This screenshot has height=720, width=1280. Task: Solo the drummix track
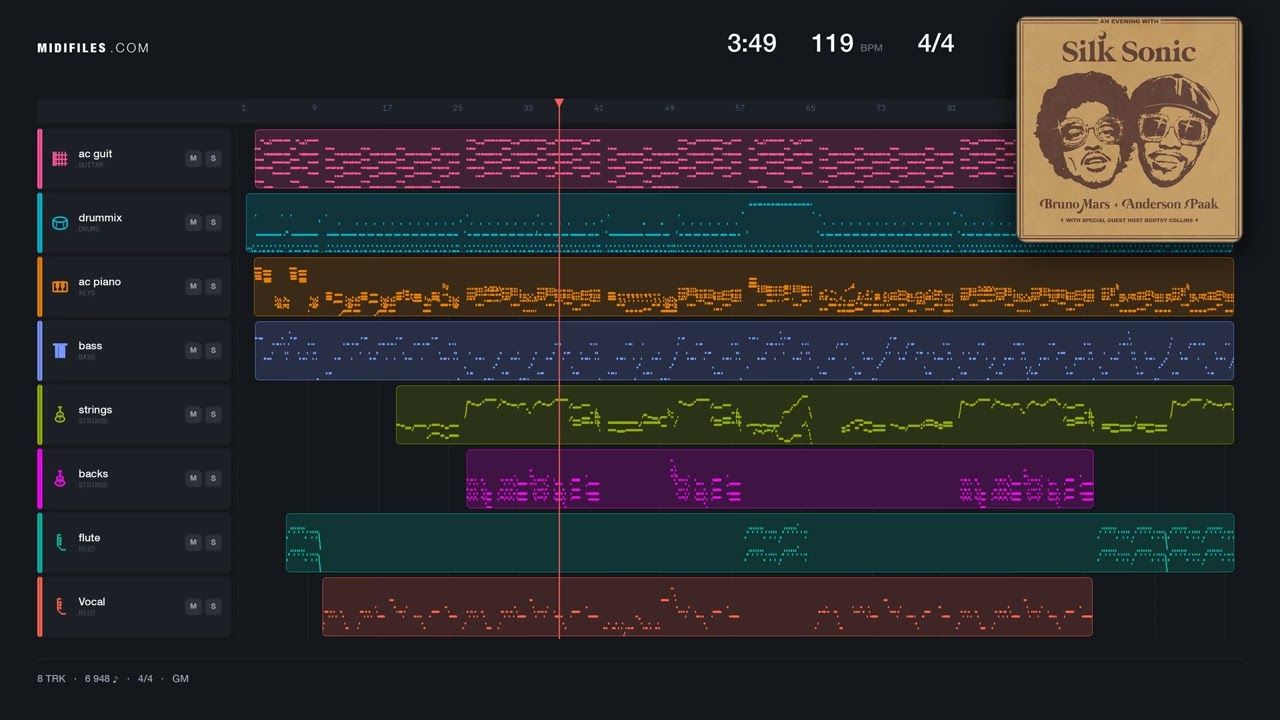coord(213,222)
